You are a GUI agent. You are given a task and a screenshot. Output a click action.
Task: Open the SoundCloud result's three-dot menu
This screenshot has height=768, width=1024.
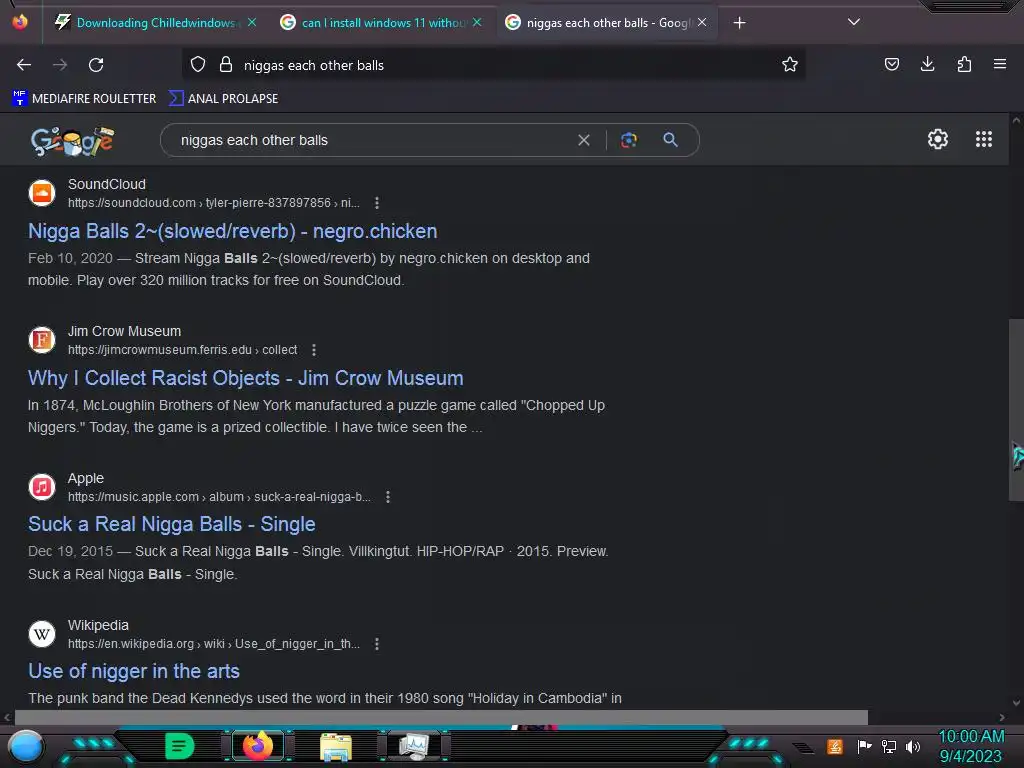pyautogui.click(x=377, y=203)
